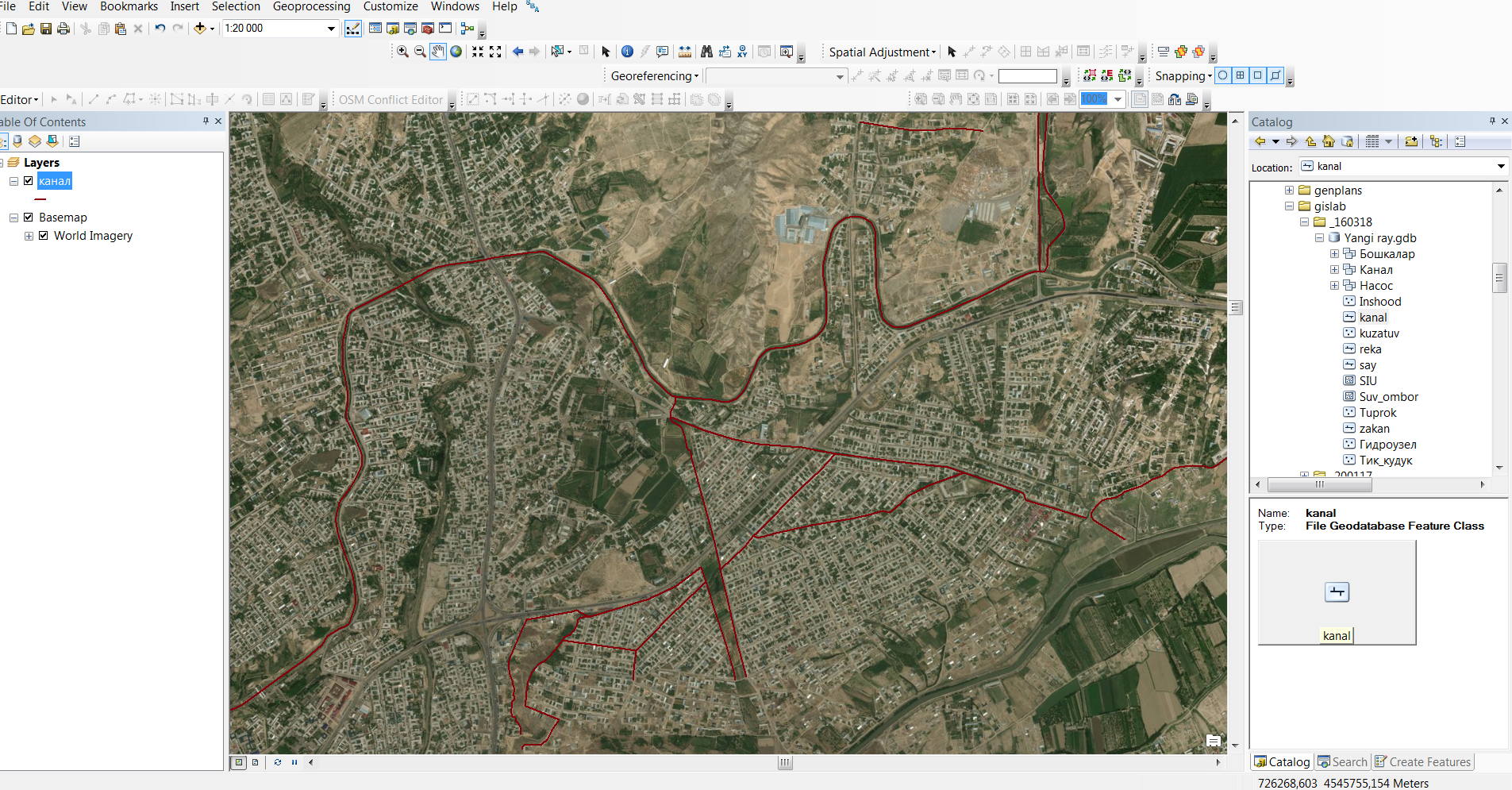Pick the Select Elements arrow tool

click(x=606, y=52)
